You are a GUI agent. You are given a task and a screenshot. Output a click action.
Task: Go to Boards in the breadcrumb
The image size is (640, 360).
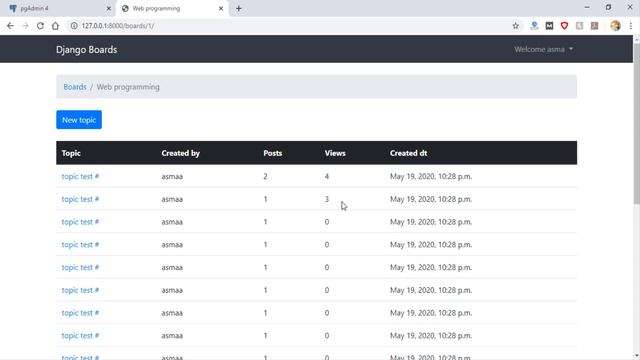(75, 87)
